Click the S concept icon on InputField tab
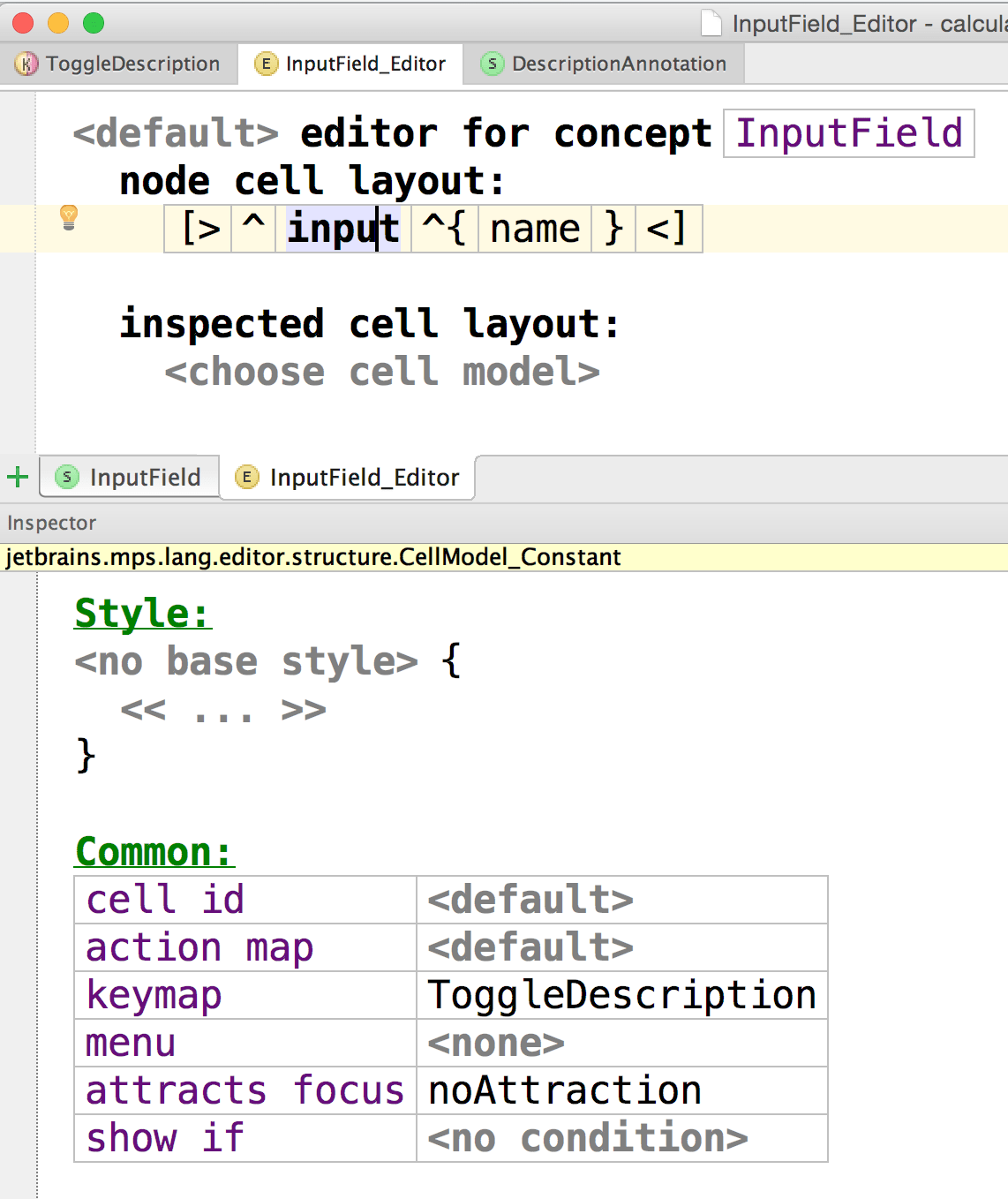 click(x=66, y=477)
